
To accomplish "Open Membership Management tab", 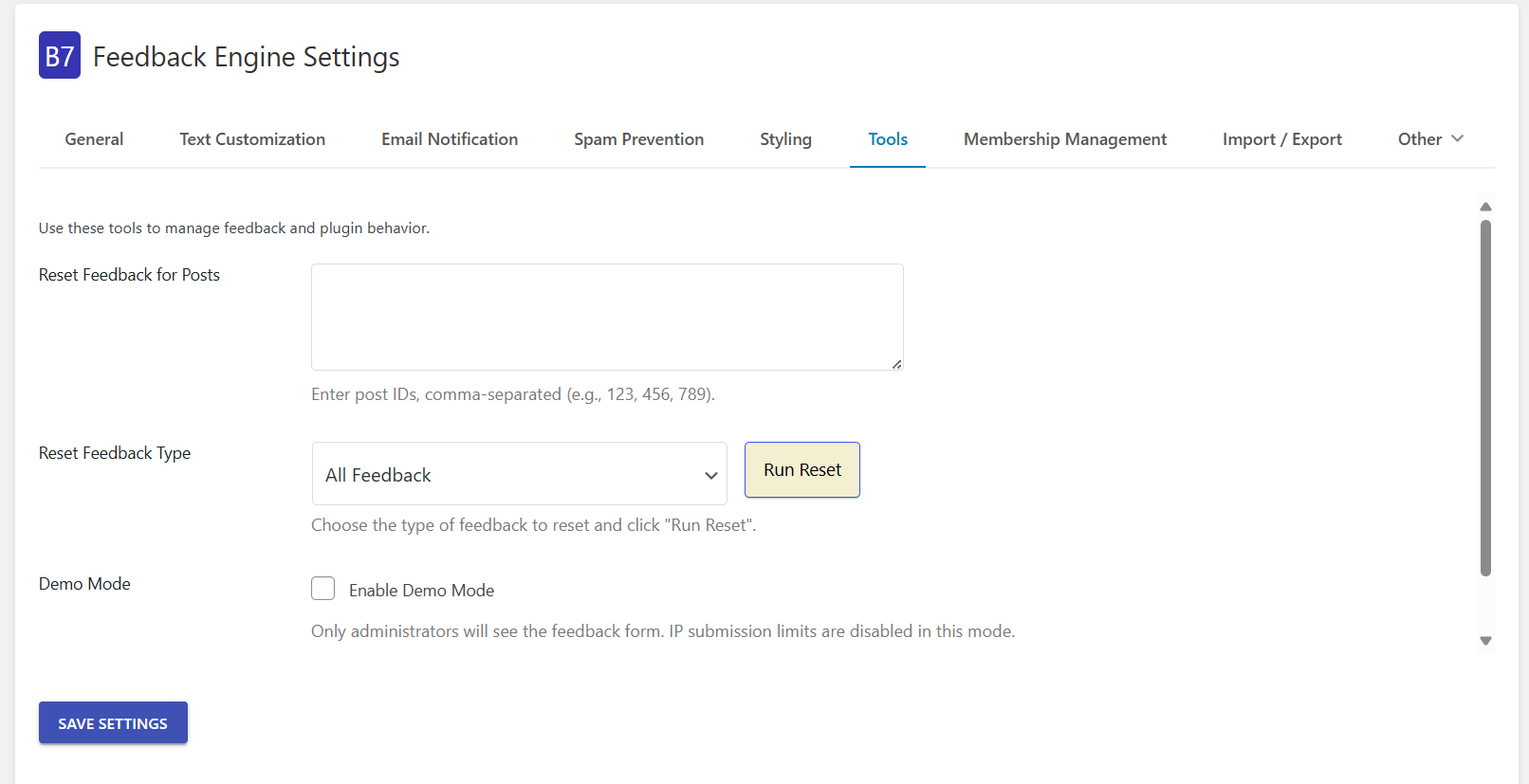I will point(1065,139).
